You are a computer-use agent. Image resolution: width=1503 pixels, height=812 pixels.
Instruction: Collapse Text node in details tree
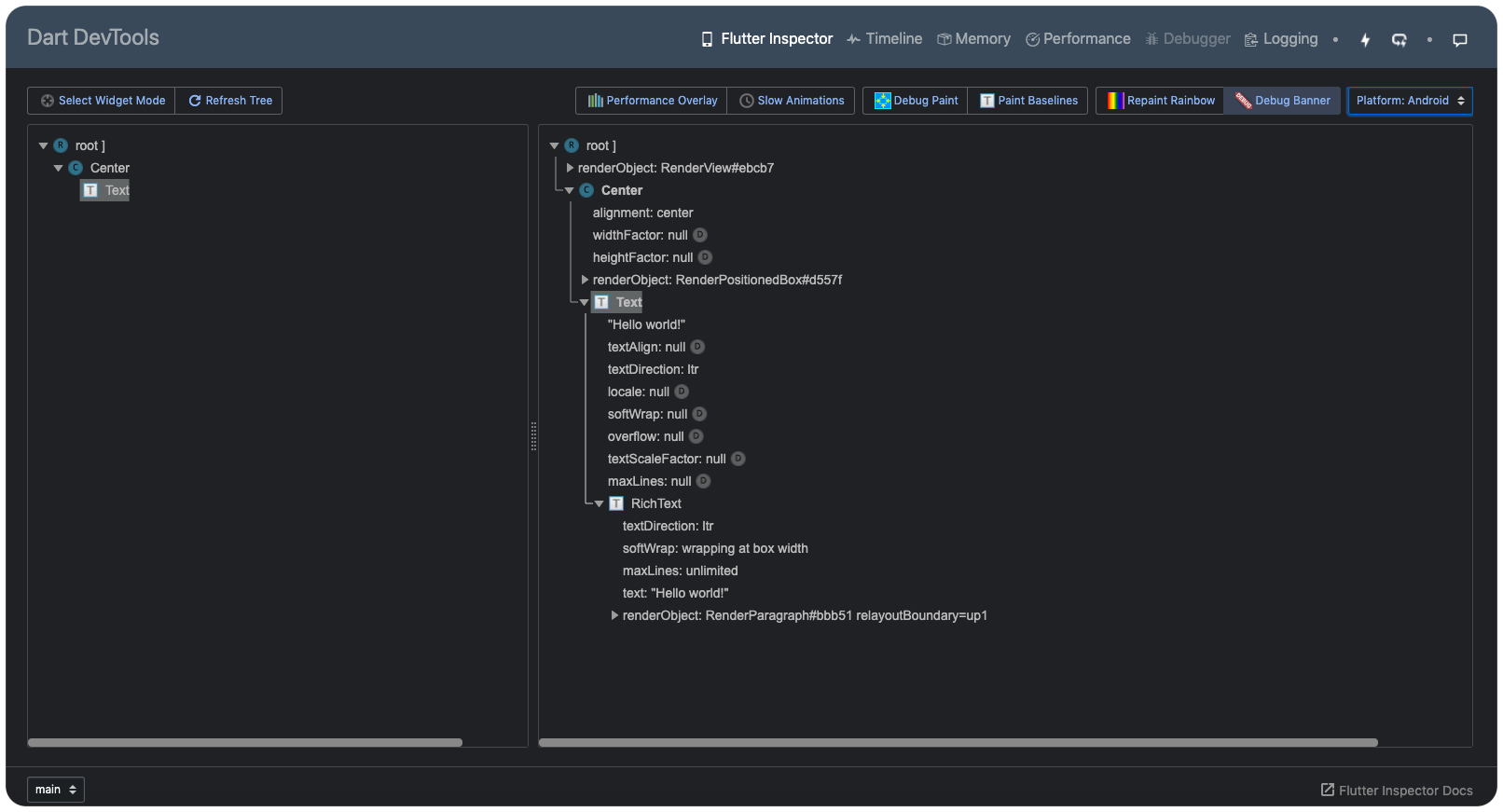coord(584,302)
